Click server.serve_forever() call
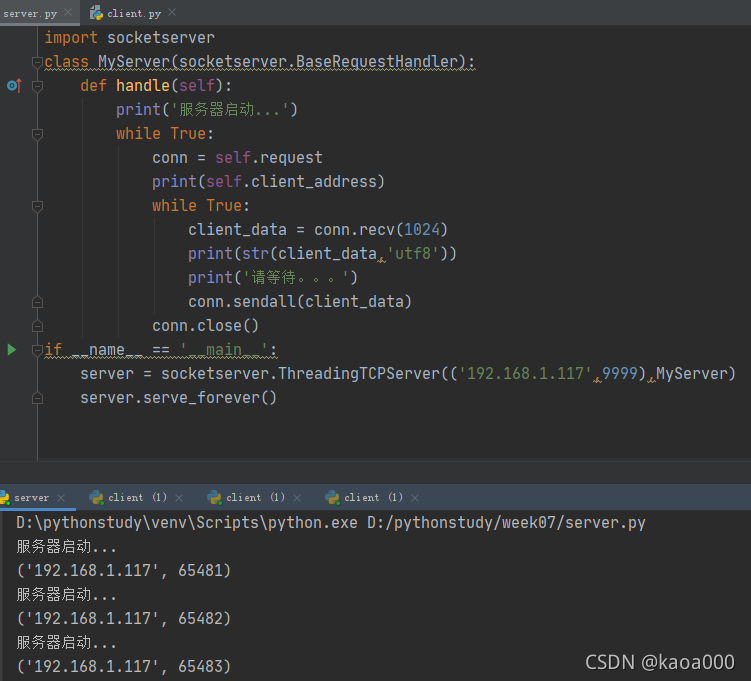Viewport: 751px width, 681px height. (178, 397)
